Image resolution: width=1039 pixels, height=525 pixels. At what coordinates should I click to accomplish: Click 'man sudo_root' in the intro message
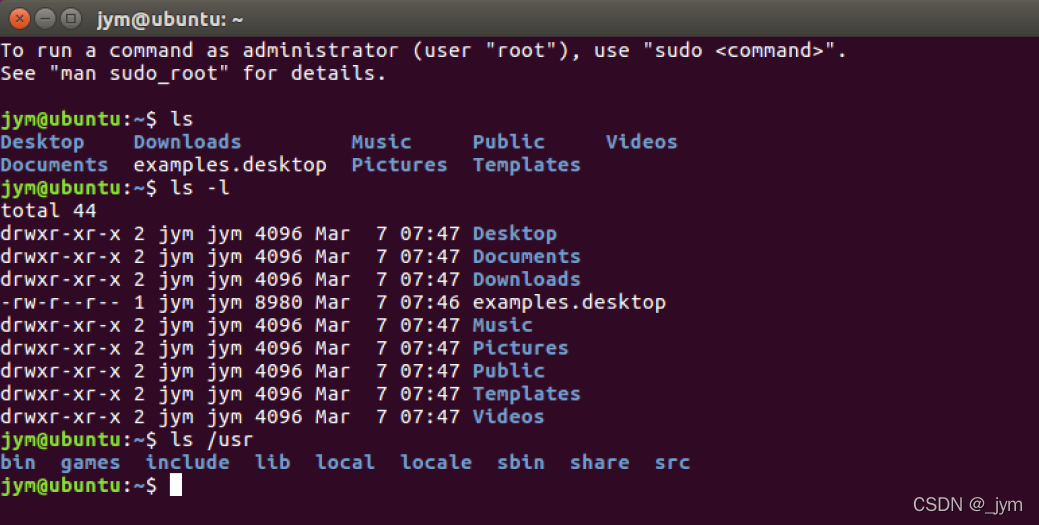point(139,74)
